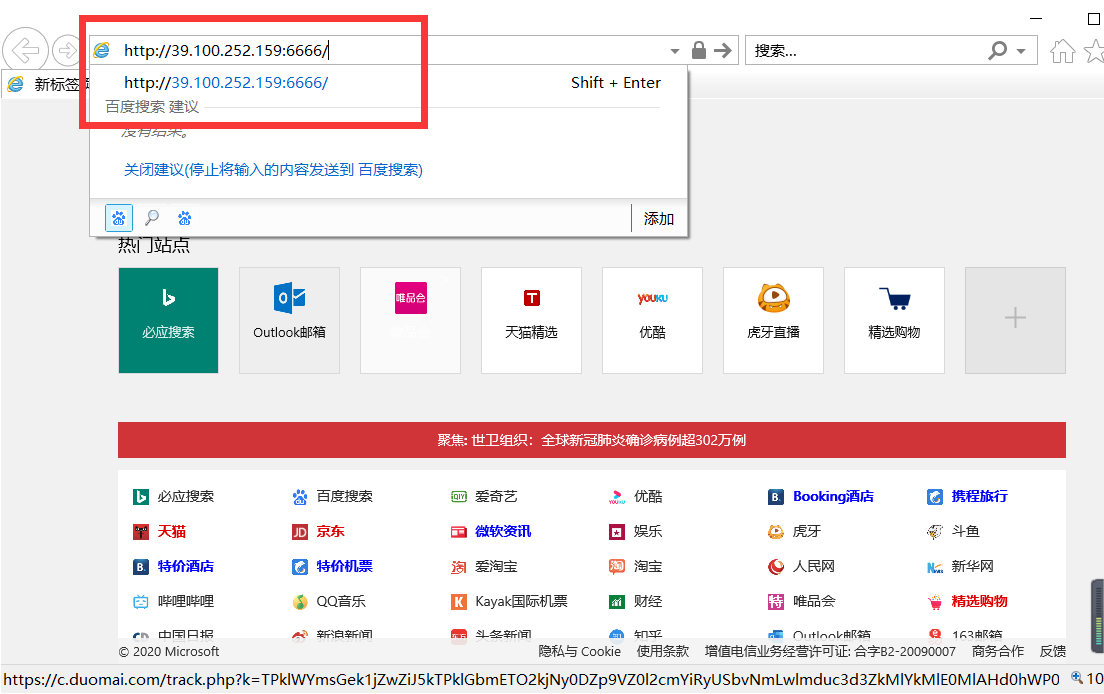1104x694 pixels.
Task: Click the 天猫 icon beside its link
Action: (141, 532)
